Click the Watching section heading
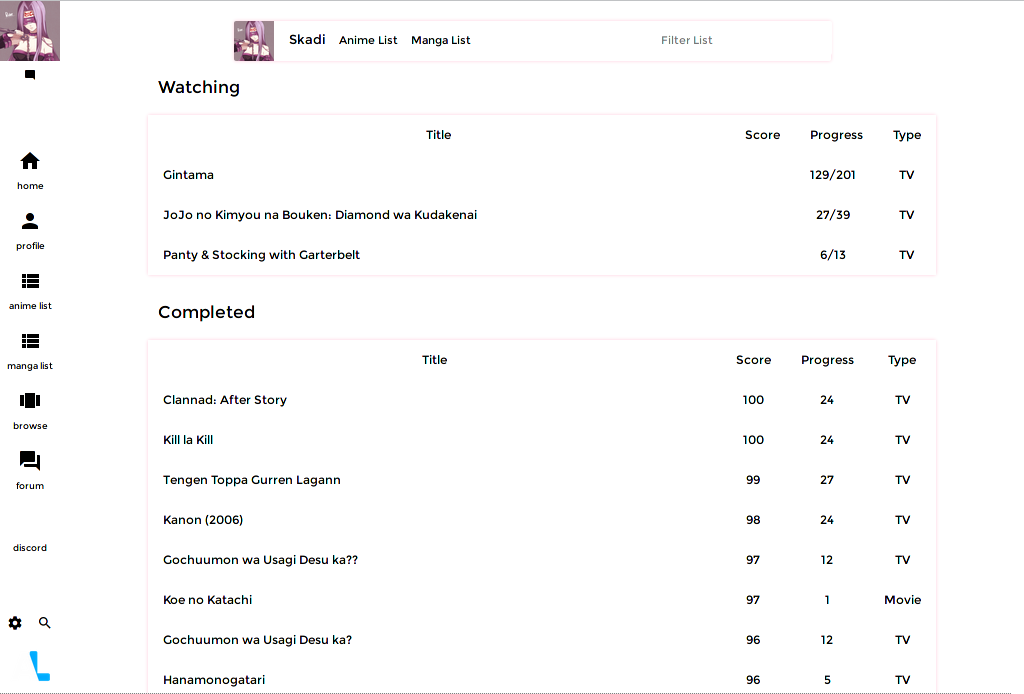The width and height of the screenshot is (1024, 694). click(x=199, y=87)
